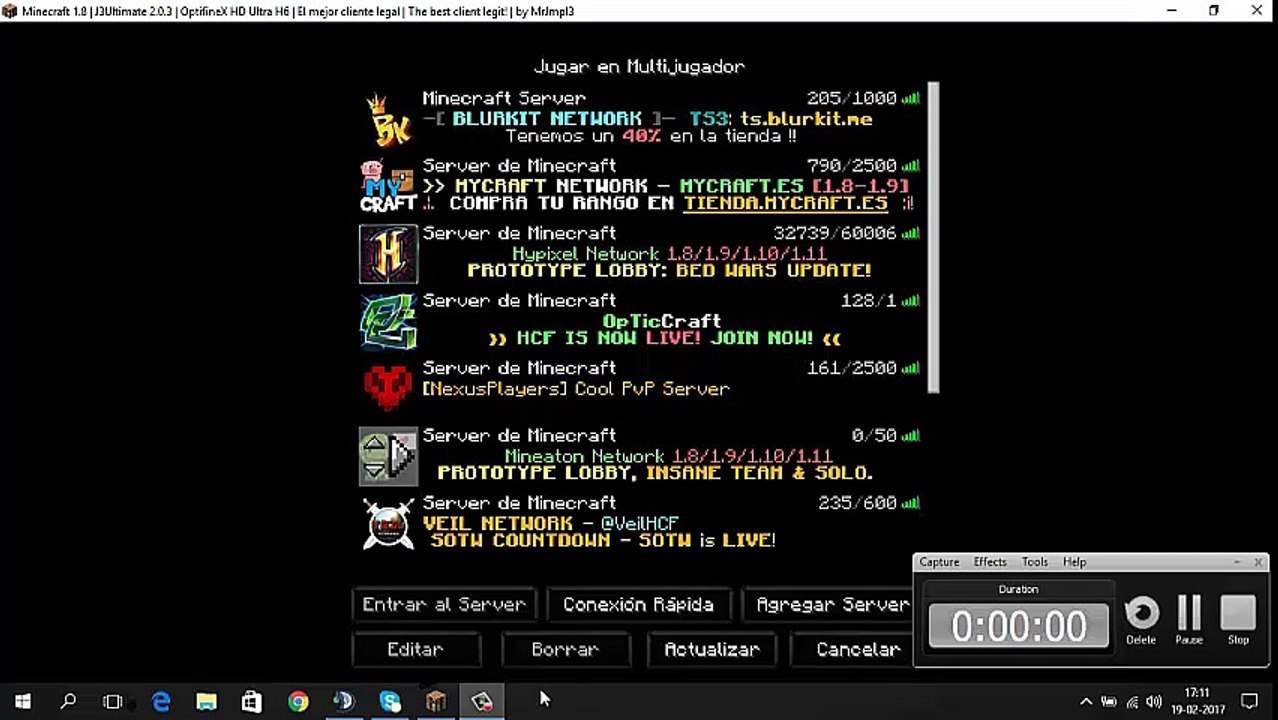Select the OpTicCraft server icon

coord(389,321)
